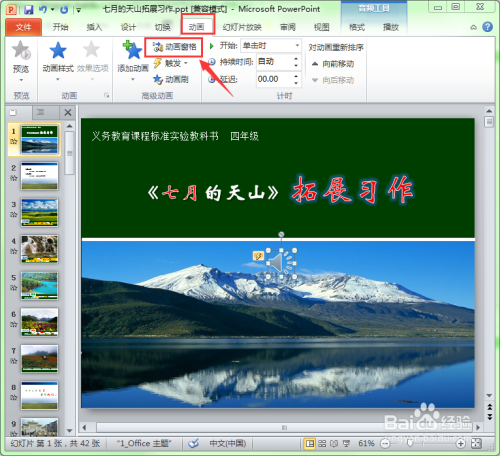Viewport: 500px width, 456px height.
Task: Click the zoom out minus button
Action: 385,444
